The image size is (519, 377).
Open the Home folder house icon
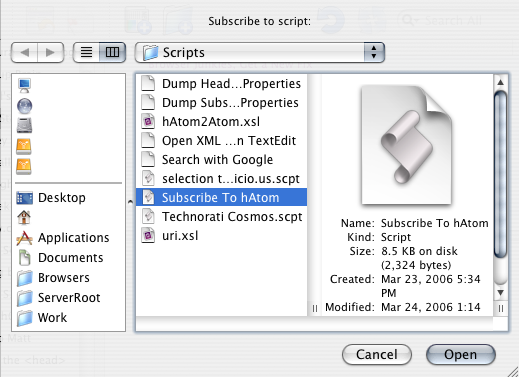[x=24, y=218]
